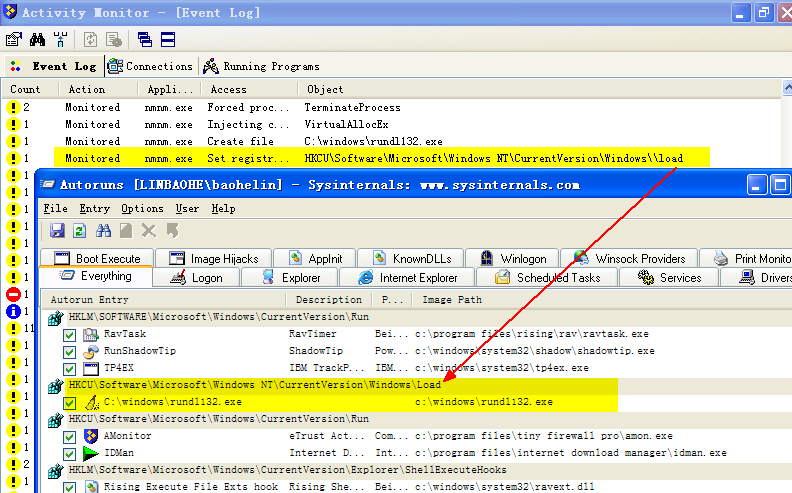Switch to the Image Hijacks tab
The image size is (792, 493).
[214, 259]
